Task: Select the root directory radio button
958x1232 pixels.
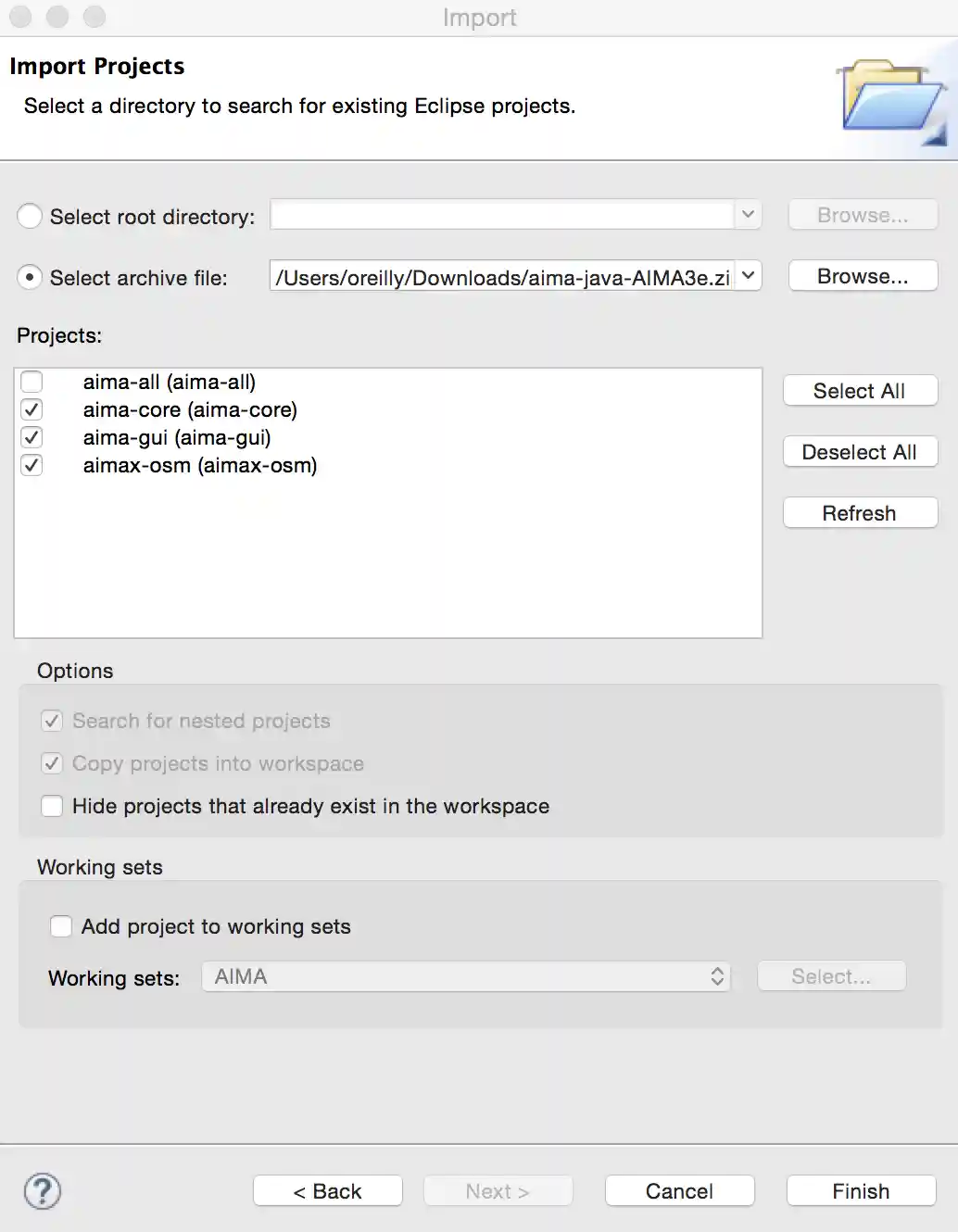Action: tap(30, 216)
